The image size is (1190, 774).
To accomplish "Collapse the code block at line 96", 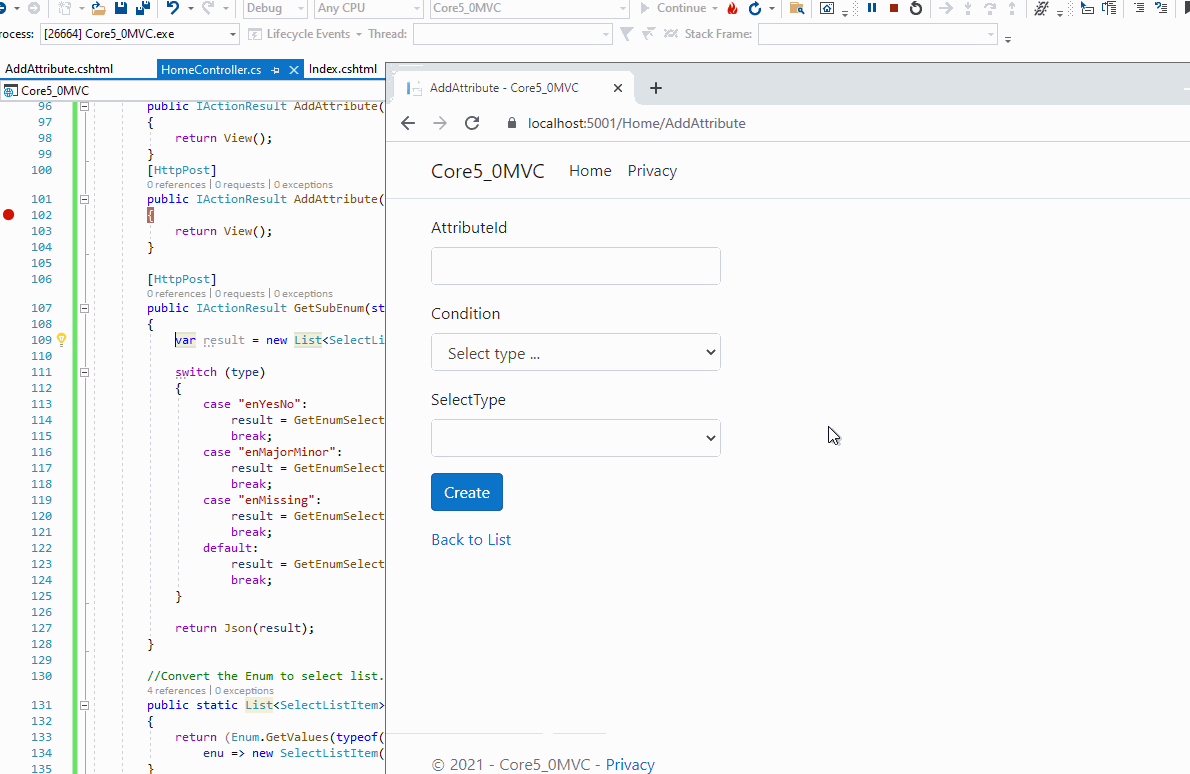I will pyautogui.click(x=85, y=107).
